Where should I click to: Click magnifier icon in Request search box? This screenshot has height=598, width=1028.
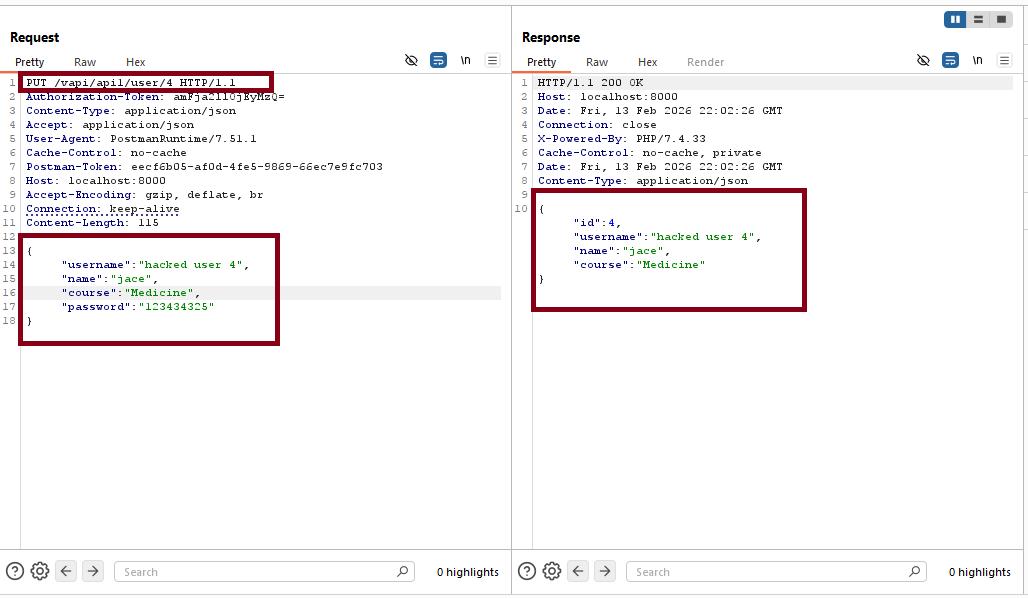pyautogui.click(x=403, y=572)
